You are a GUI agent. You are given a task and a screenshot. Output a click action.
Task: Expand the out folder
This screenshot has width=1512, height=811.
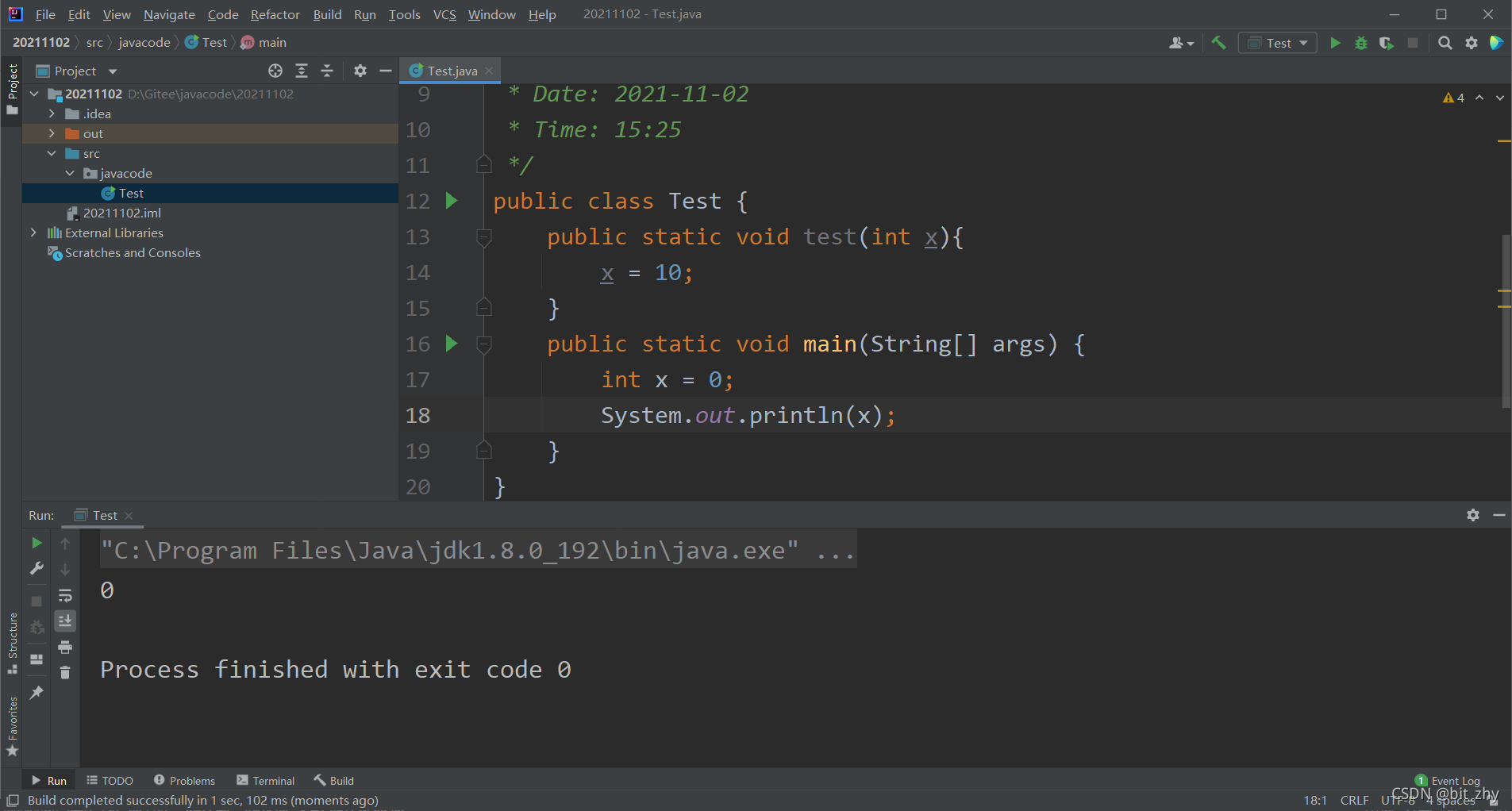pyautogui.click(x=52, y=133)
